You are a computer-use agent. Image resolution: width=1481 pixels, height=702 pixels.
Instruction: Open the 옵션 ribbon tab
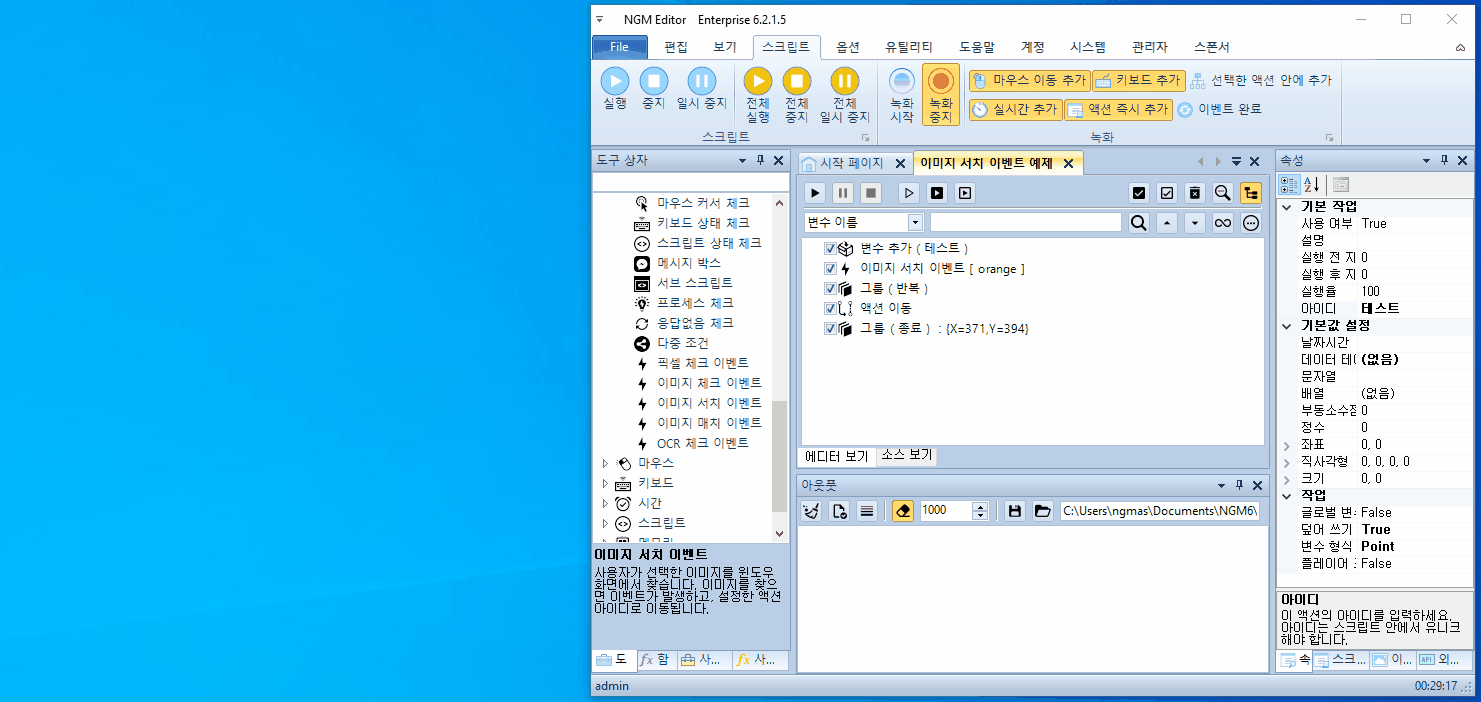848,47
